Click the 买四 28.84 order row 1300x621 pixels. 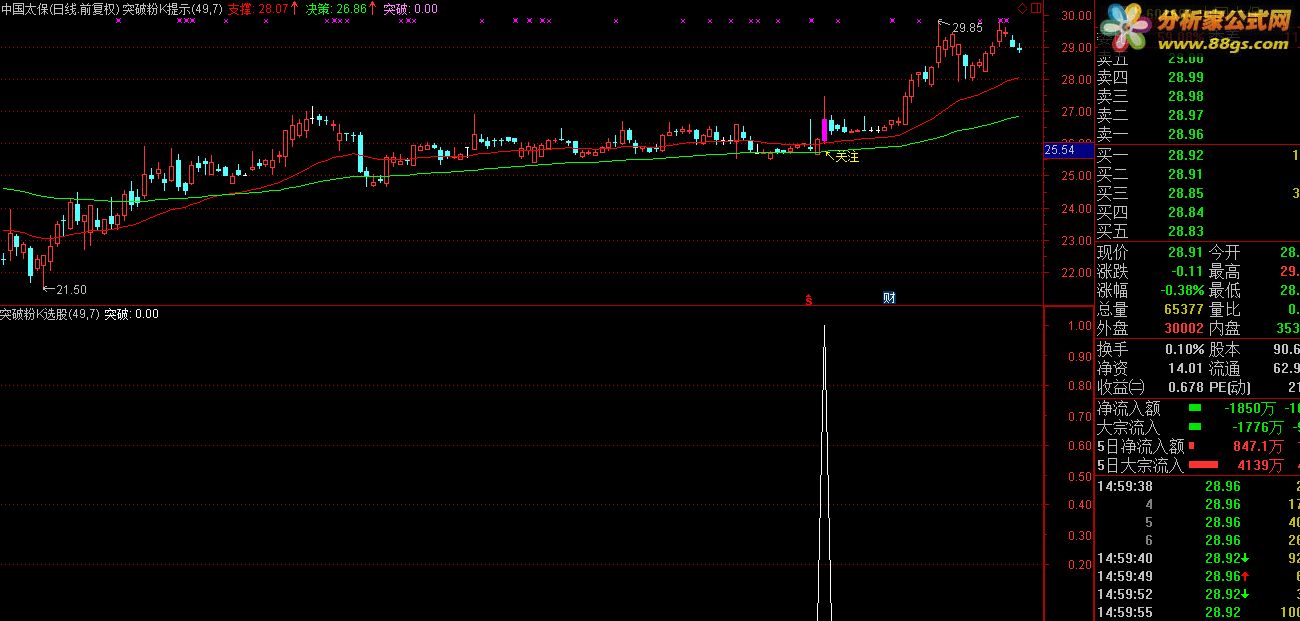(x=1197, y=212)
